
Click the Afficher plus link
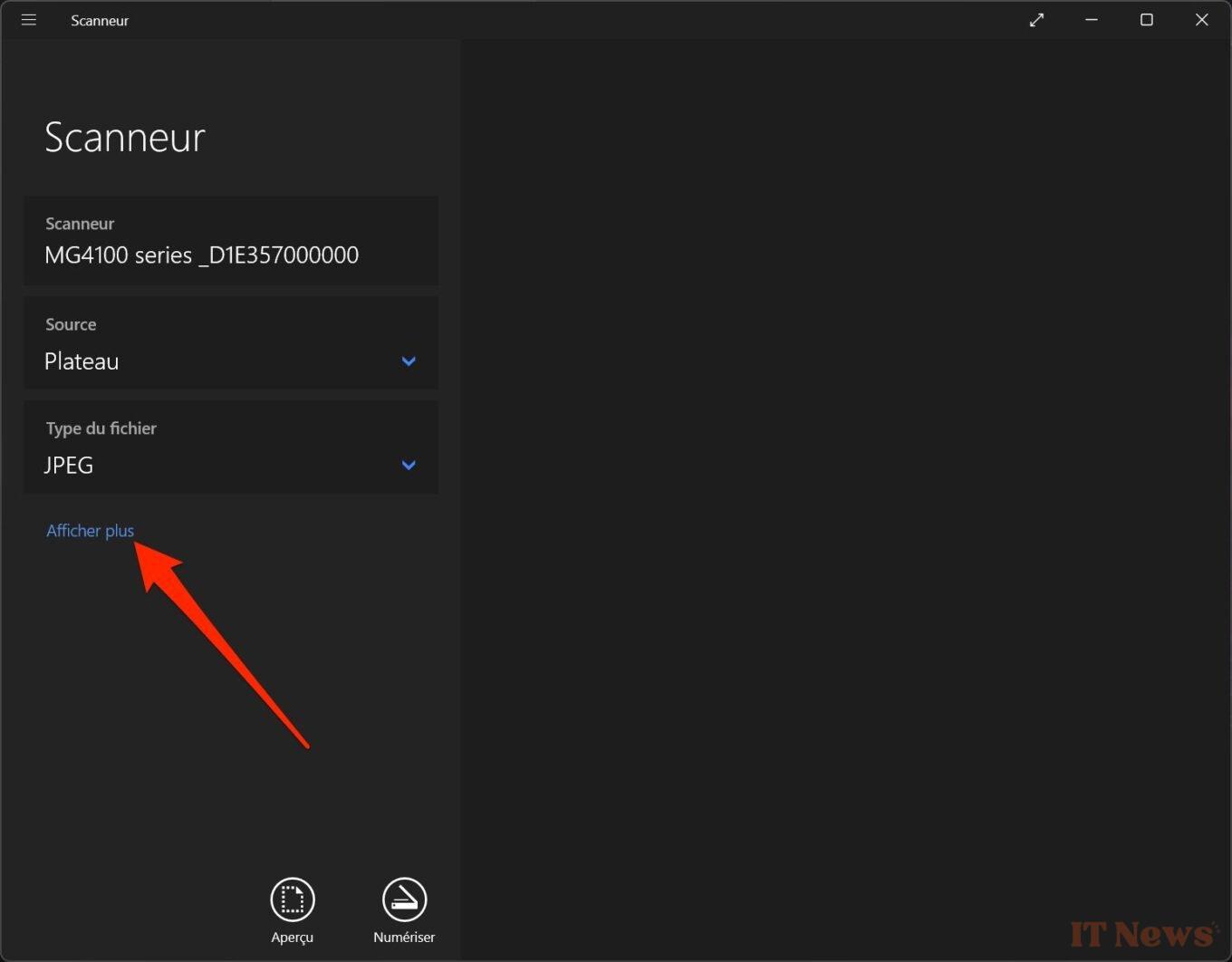(x=90, y=531)
